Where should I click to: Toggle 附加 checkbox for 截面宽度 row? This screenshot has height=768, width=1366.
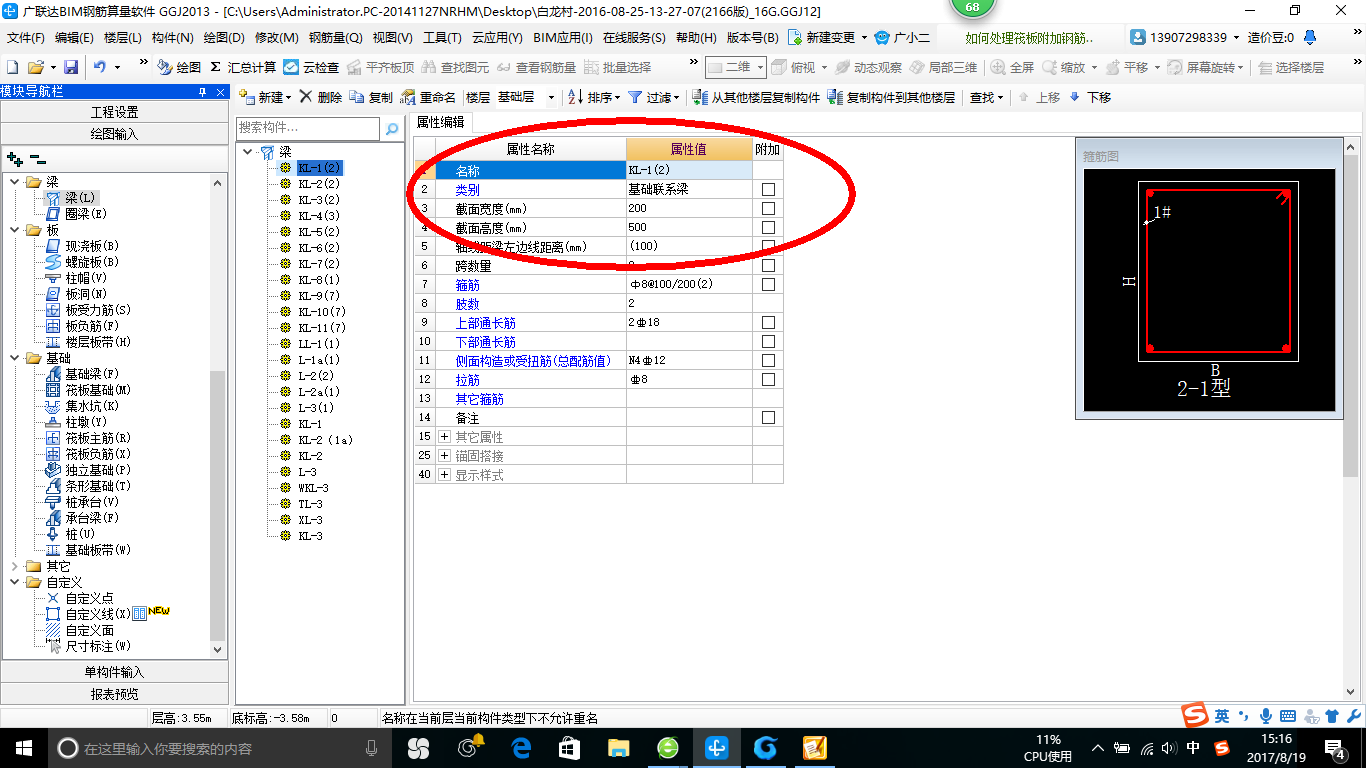tap(768, 209)
